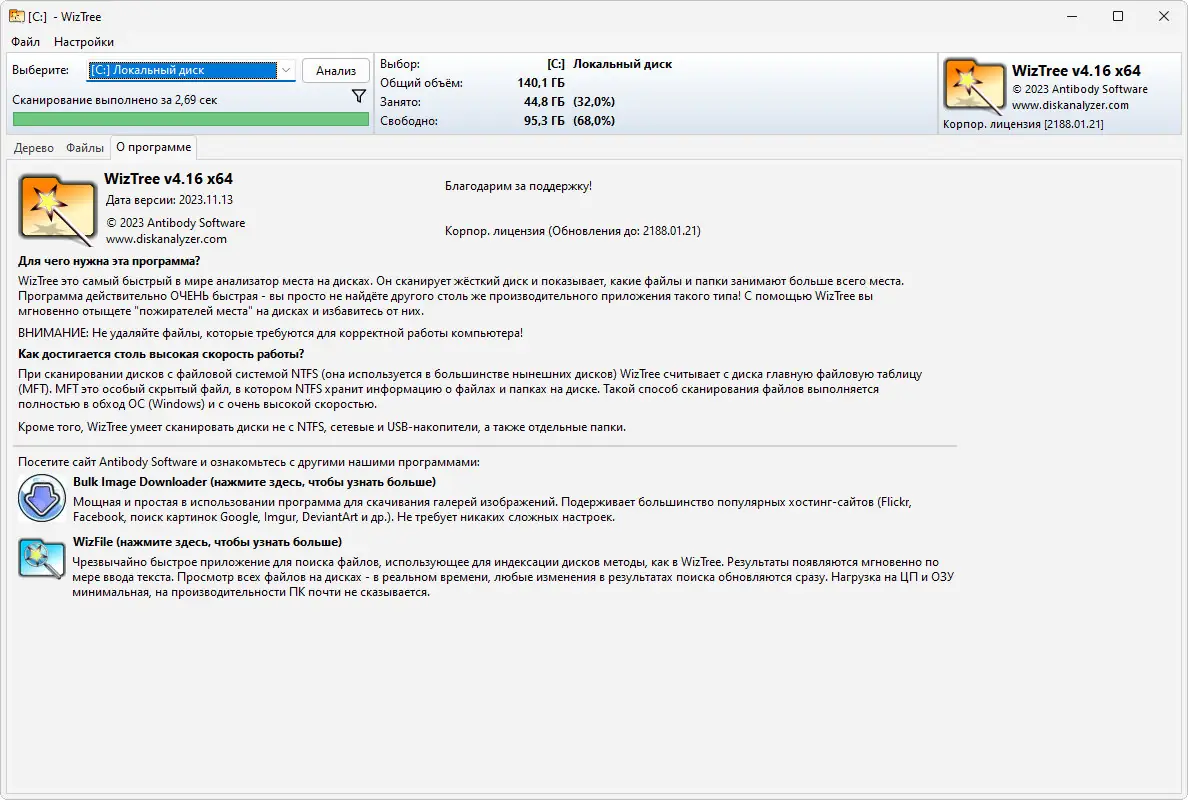
Task: Maximize the WizTree window
Action: [1118, 16]
